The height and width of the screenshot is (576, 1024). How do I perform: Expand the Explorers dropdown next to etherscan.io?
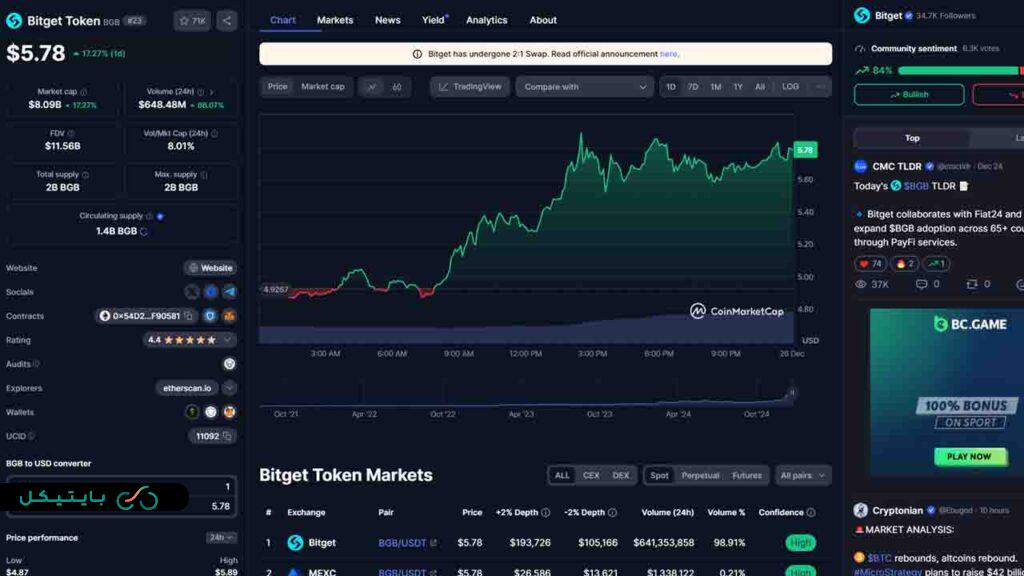tap(229, 388)
